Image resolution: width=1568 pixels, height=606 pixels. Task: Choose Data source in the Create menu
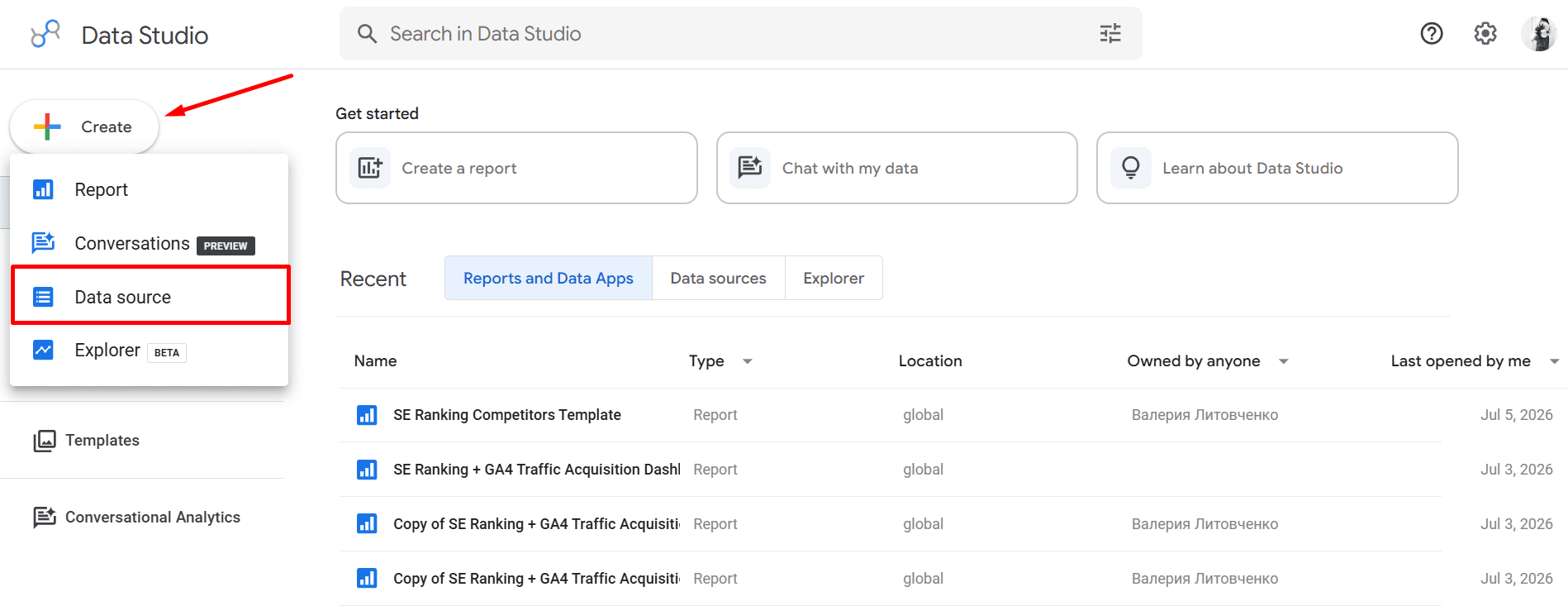click(150, 296)
